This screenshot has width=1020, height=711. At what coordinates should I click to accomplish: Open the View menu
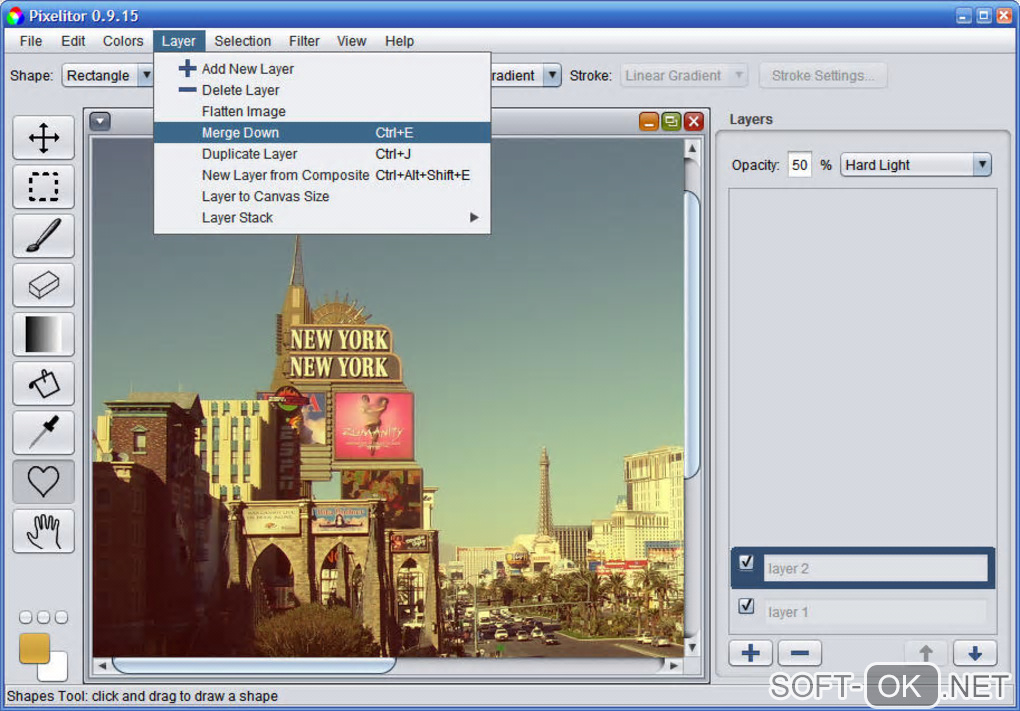coord(351,41)
